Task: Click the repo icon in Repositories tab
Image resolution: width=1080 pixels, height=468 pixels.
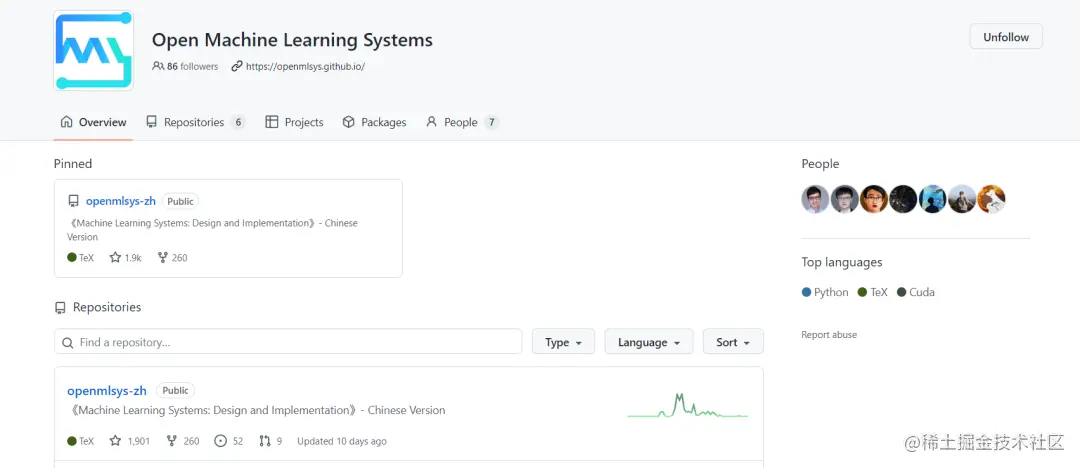Action: pyautogui.click(x=152, y=122)
